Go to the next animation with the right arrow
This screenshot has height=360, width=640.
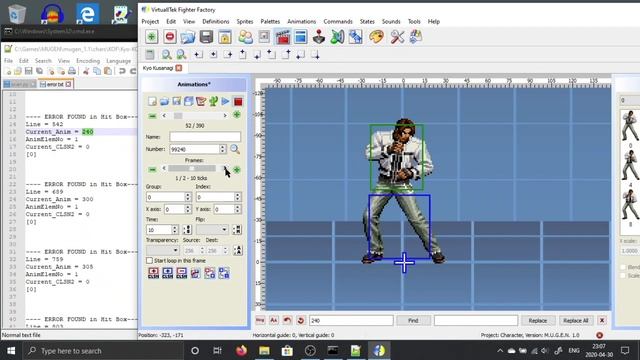point(224,116)
